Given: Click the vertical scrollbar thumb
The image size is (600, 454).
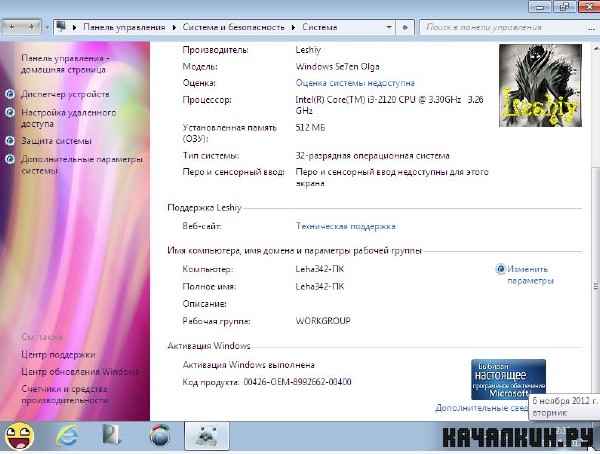Looking at the screenshot, I should click(596, 285).
